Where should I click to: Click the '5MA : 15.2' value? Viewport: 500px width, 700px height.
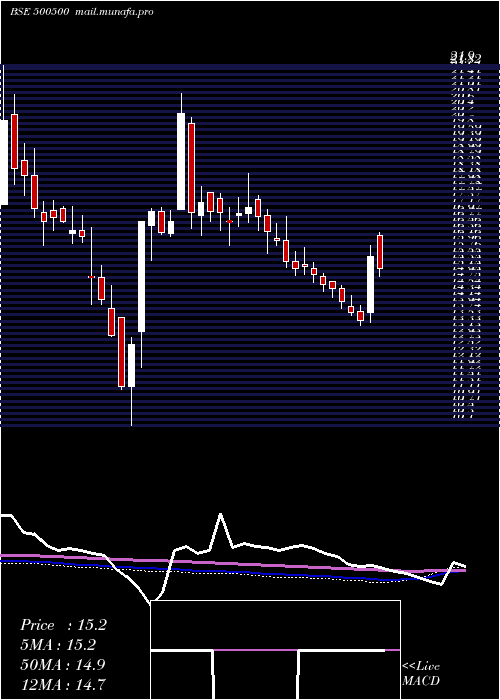[x=58, y=645]
